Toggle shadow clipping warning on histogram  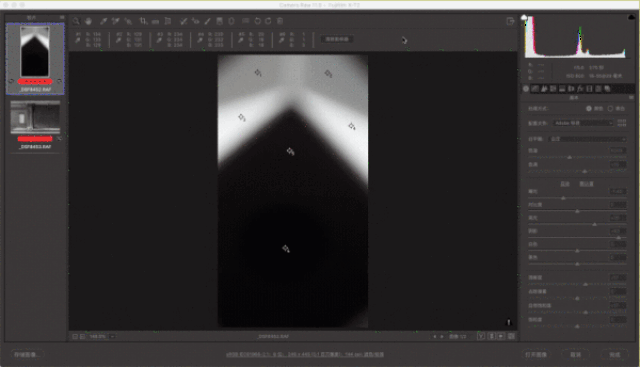pos(524,17)
